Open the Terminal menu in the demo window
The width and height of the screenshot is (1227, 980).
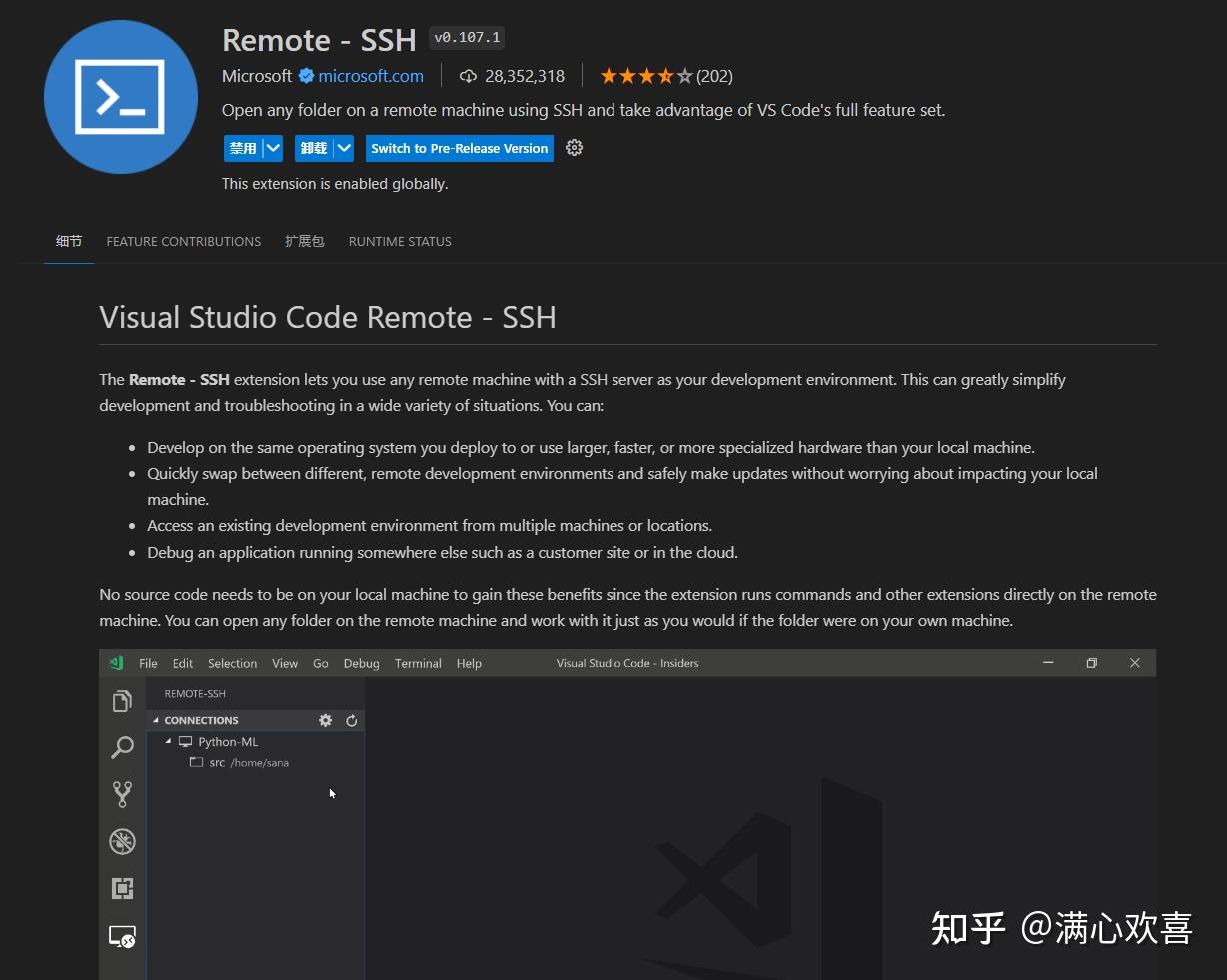(417, 662)
